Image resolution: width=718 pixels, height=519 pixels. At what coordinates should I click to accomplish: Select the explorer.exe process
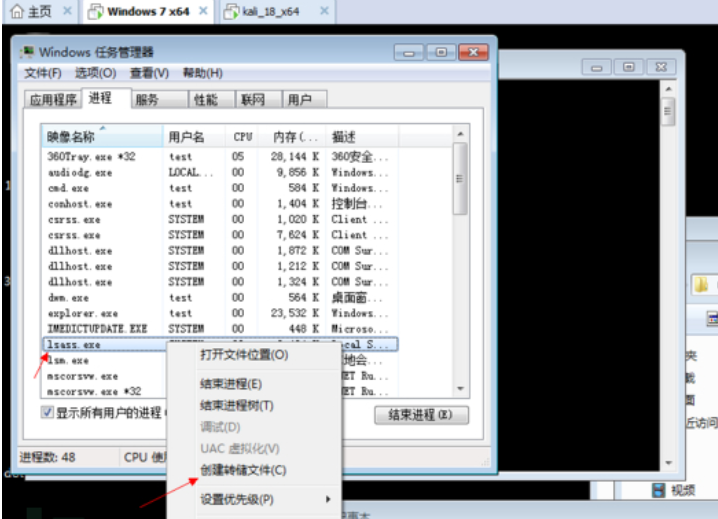pos(220,313)
